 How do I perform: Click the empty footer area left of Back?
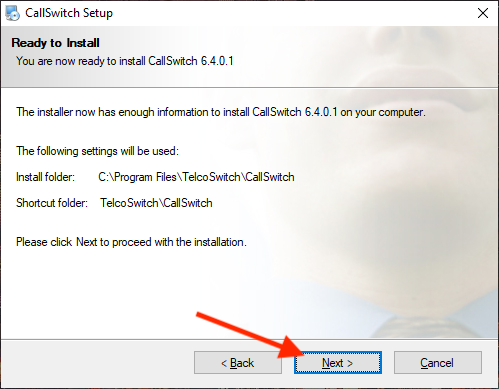tap(97, 363)
